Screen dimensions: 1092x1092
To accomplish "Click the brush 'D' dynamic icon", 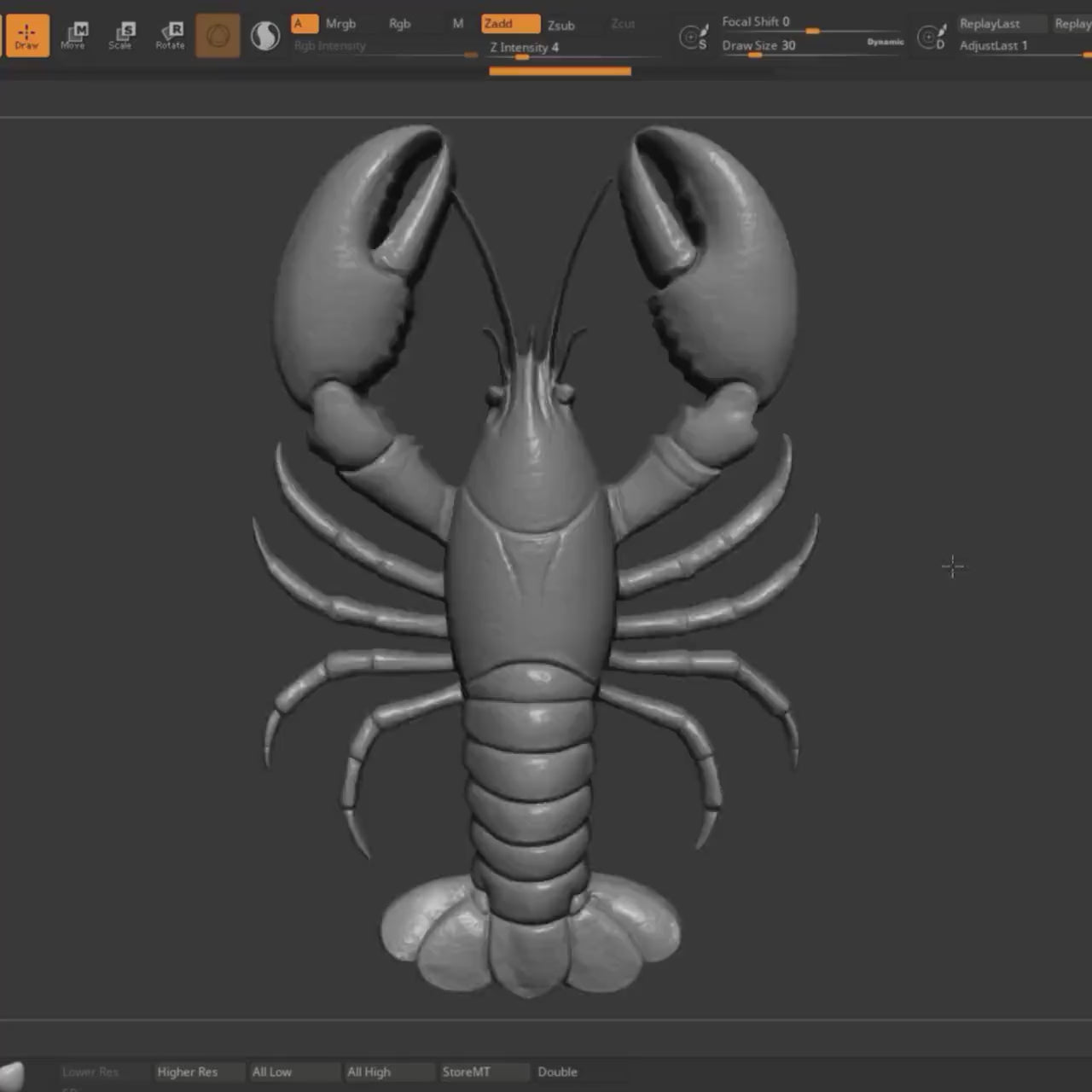I will (931, 36).
